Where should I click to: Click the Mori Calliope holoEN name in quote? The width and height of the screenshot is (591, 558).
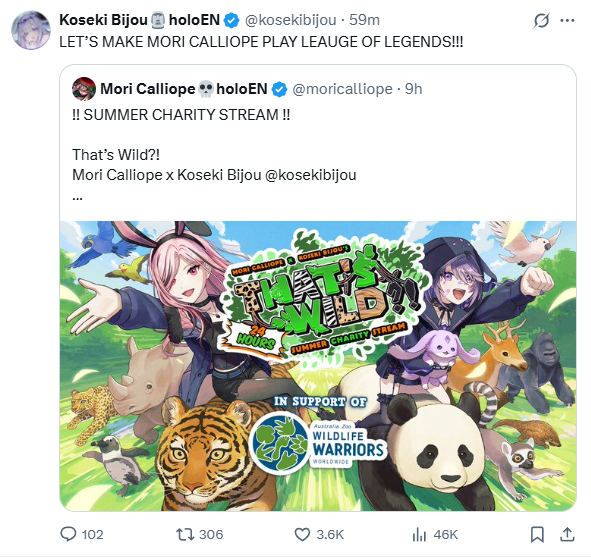[x=184, y=89]
